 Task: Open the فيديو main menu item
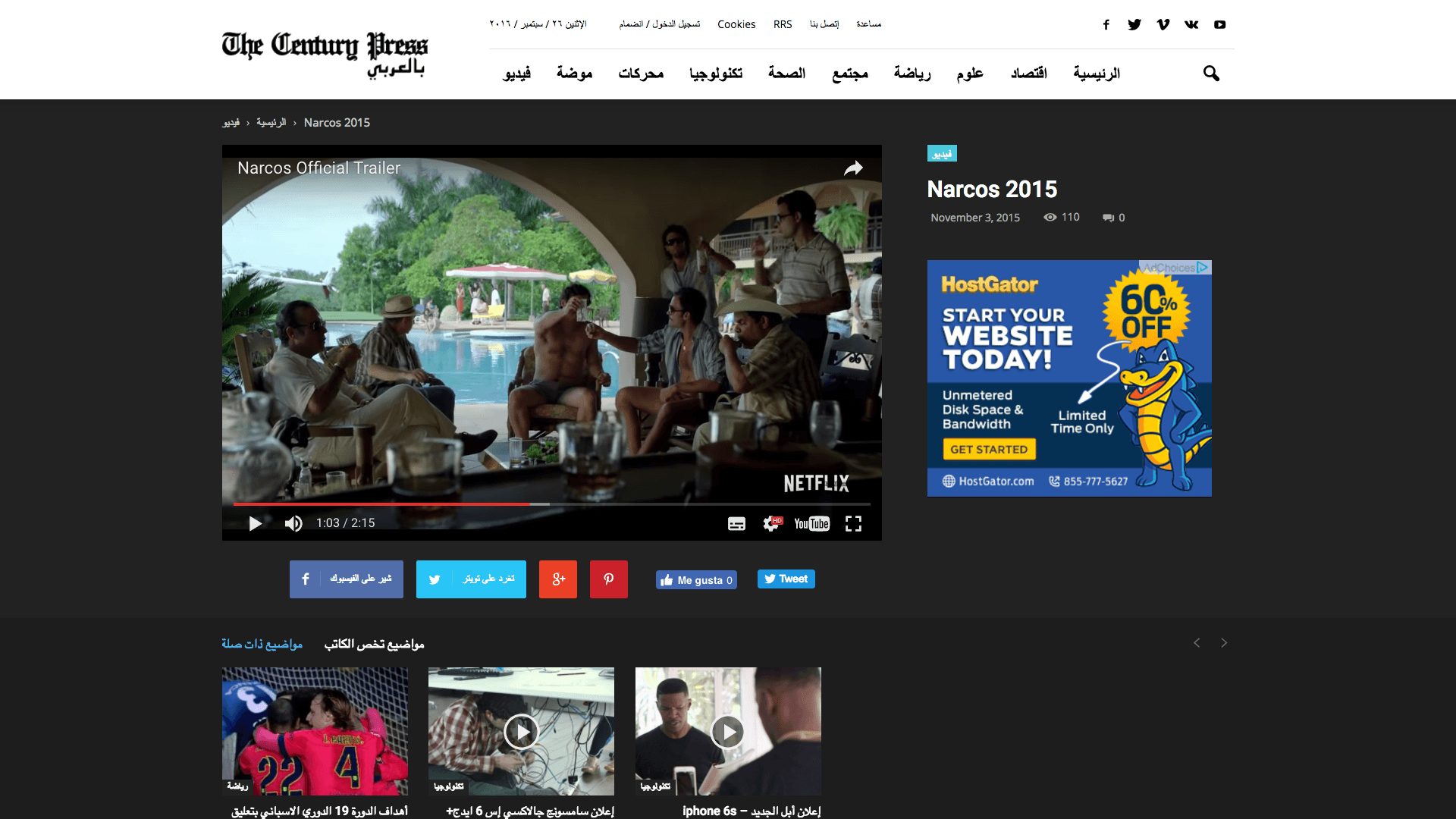point(516,74)
